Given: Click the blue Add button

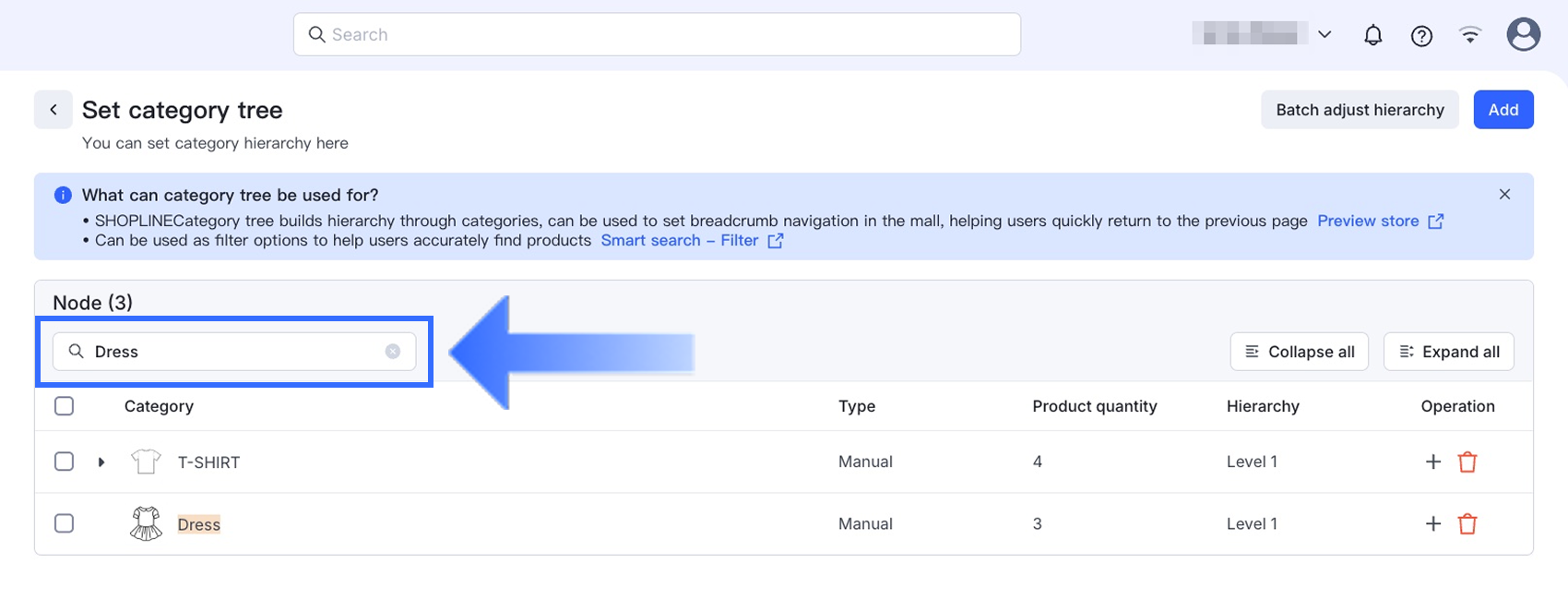Looking at the screenshot, I should tap(1503, 110).
